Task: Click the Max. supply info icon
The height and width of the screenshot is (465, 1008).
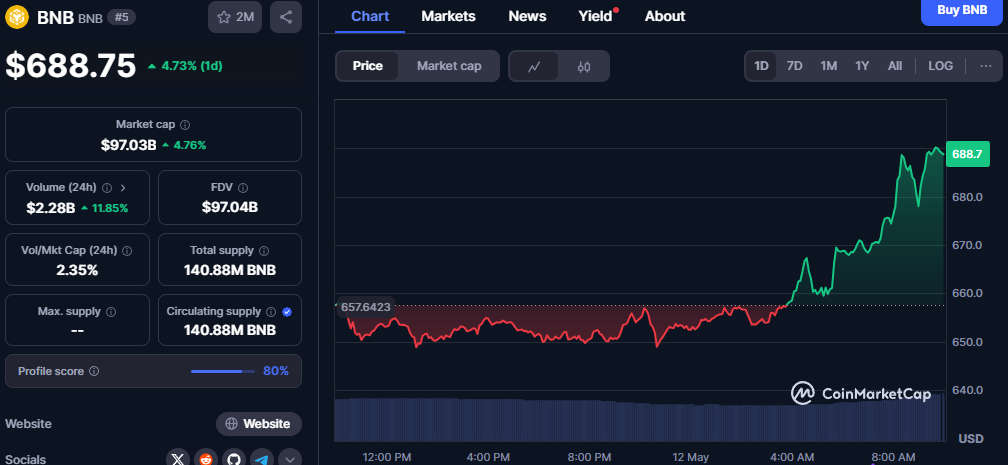Action: coord(111,311)
